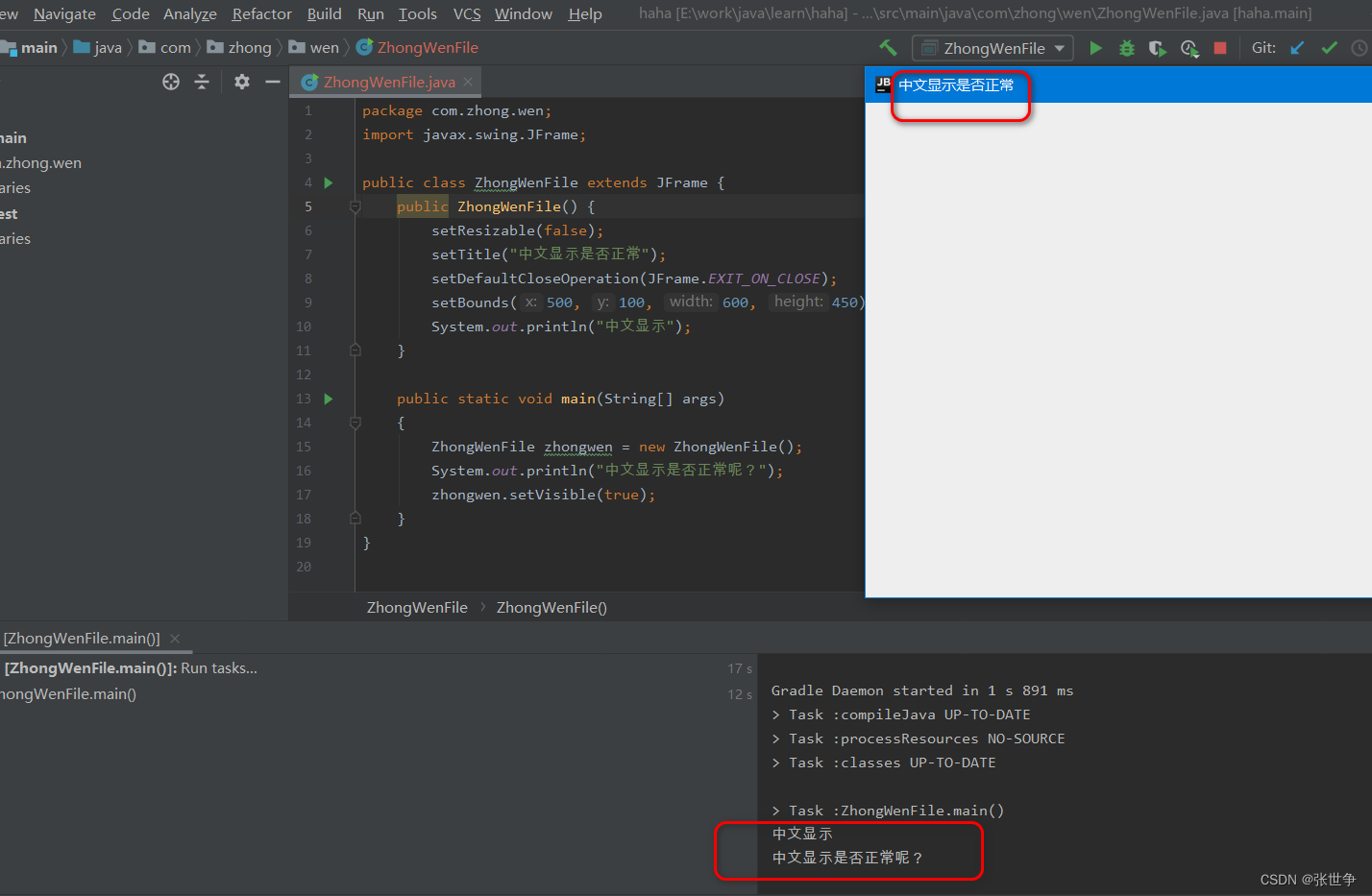The width and height of the screenshot is (1372, 896).
Task: Run main() from the gutter icon on line 13
Action: pos(328,398)
